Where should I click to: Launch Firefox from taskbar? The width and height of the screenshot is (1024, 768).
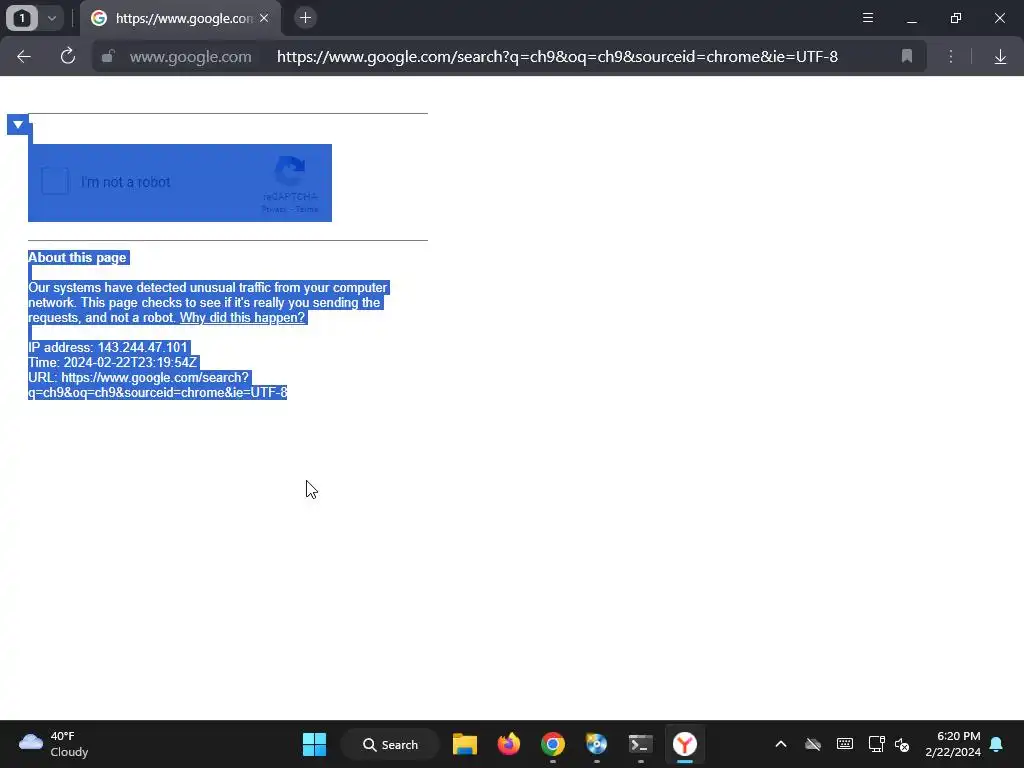[509, 744]
